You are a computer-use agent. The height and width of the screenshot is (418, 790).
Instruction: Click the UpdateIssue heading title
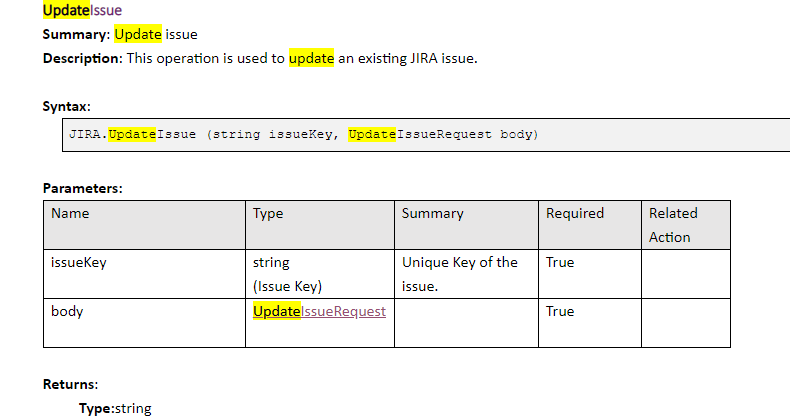coord(82,10)
